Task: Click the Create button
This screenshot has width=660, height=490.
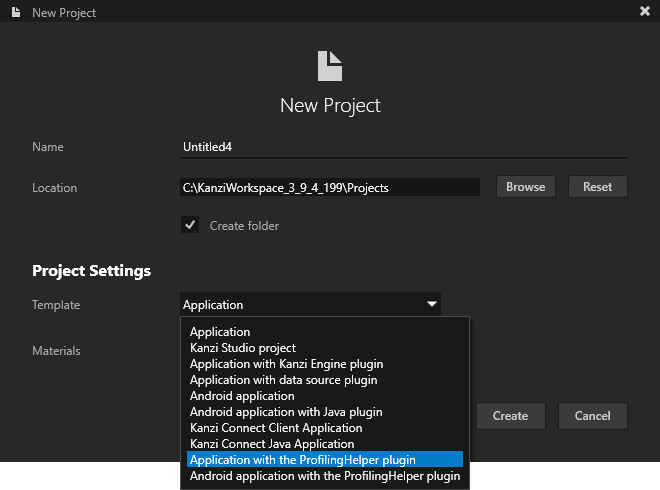Action: click(x=510, y=416)
